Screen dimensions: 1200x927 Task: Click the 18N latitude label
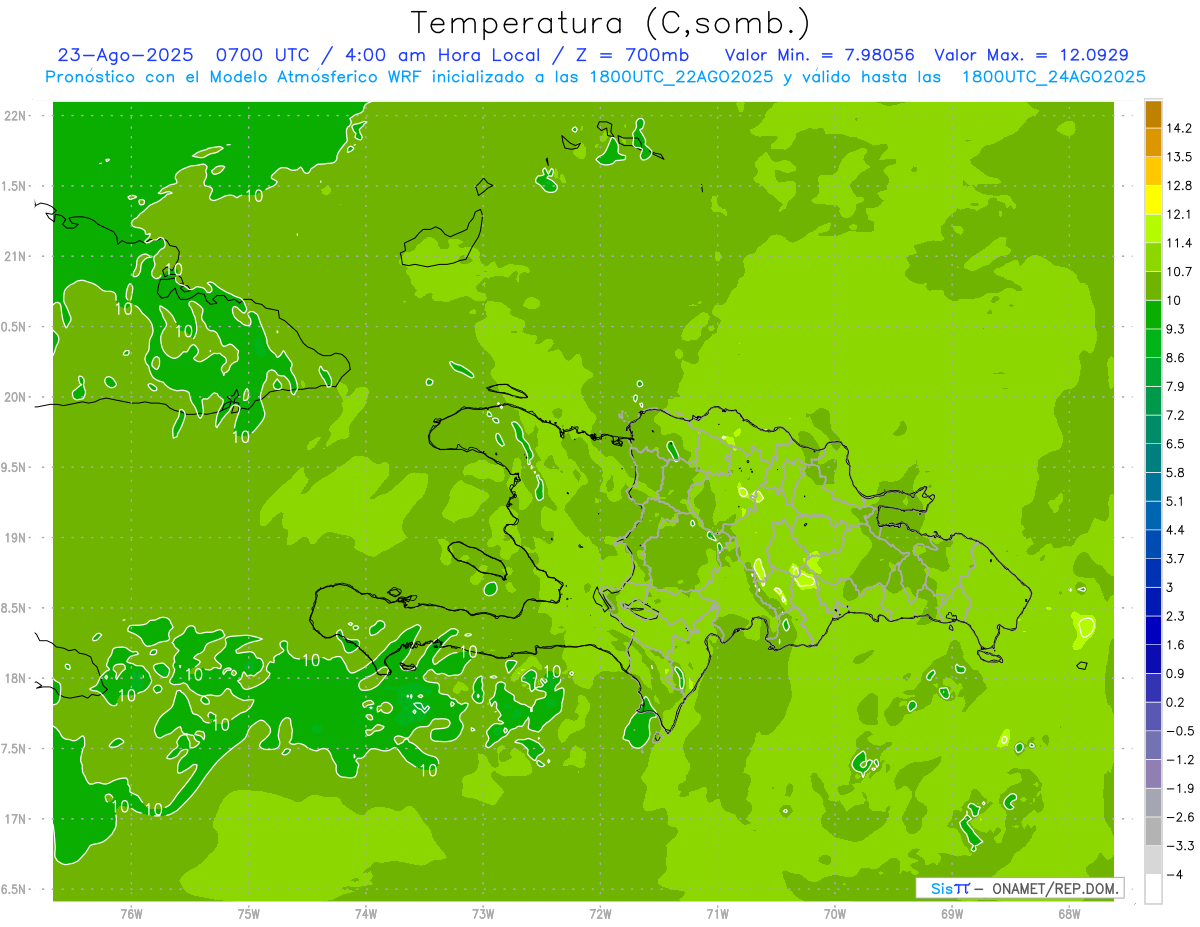click(16, 678)
